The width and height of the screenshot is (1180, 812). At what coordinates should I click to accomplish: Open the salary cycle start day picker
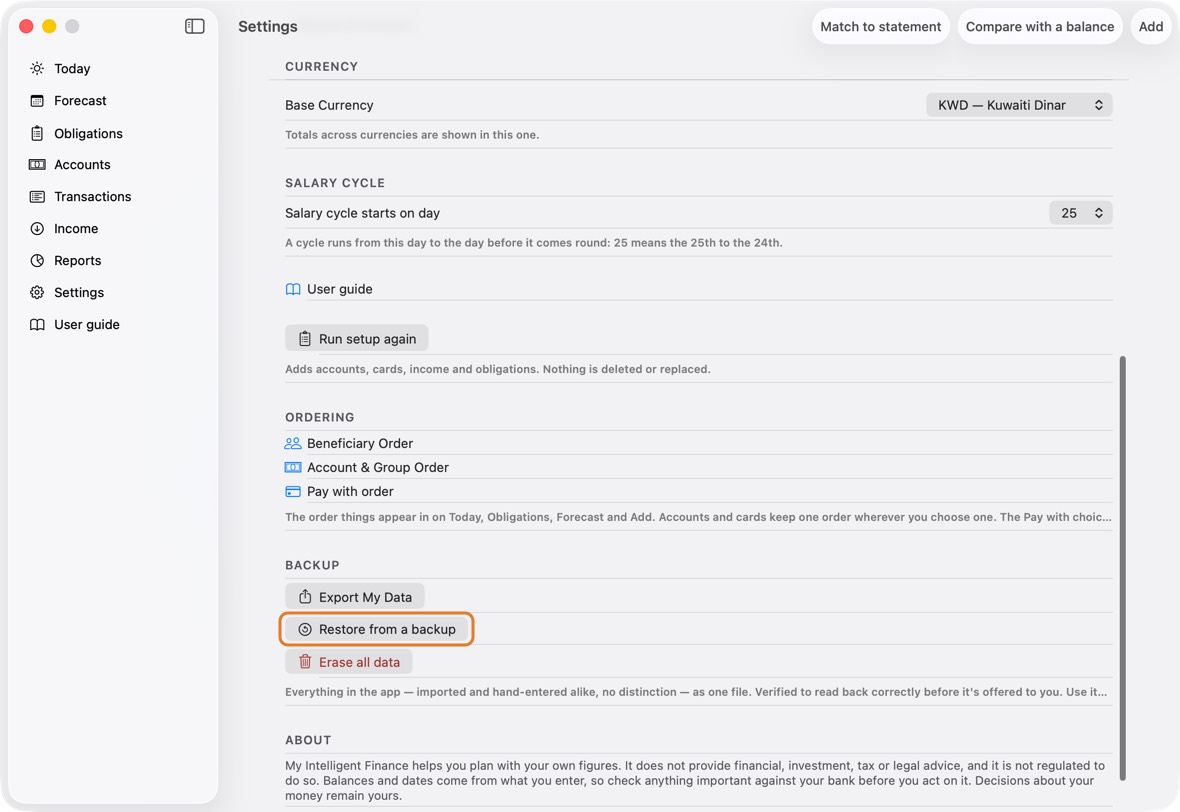pos(1081,213)
